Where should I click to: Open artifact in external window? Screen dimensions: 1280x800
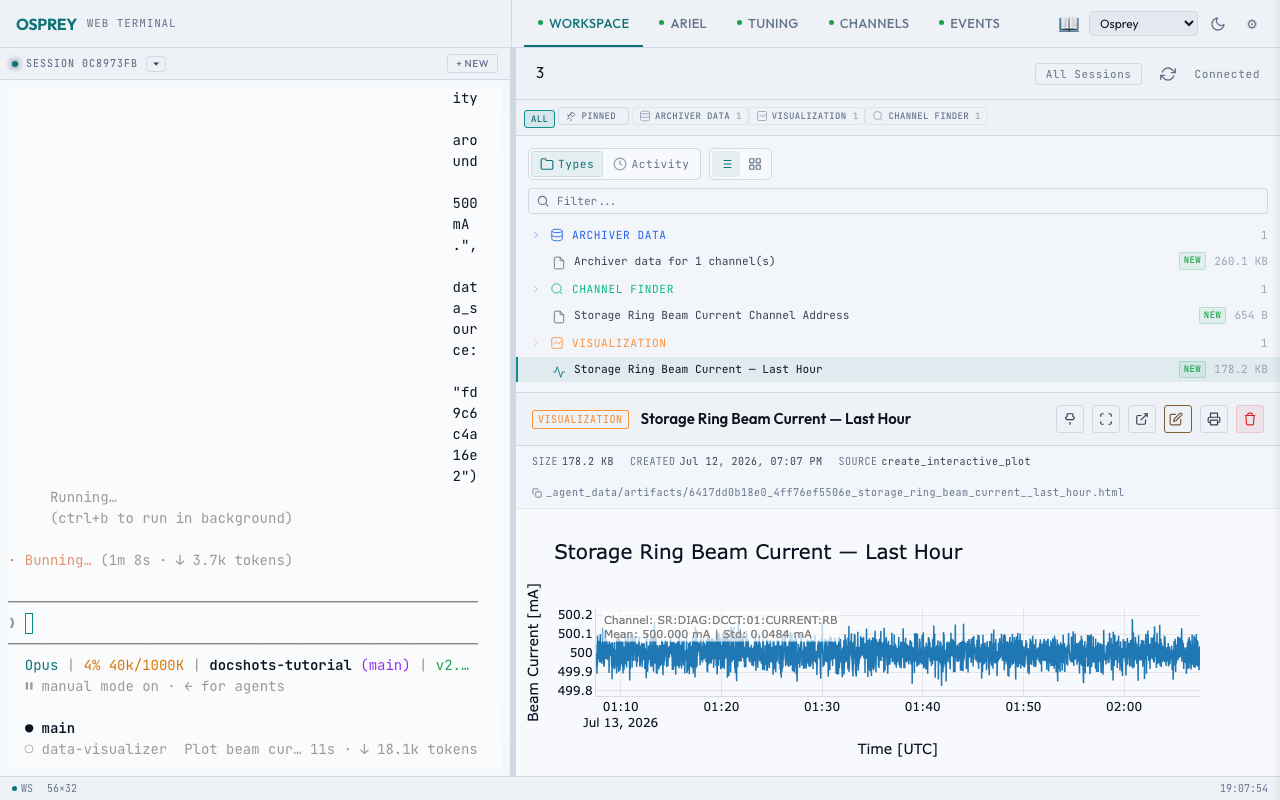click(x=1142, y=419)
